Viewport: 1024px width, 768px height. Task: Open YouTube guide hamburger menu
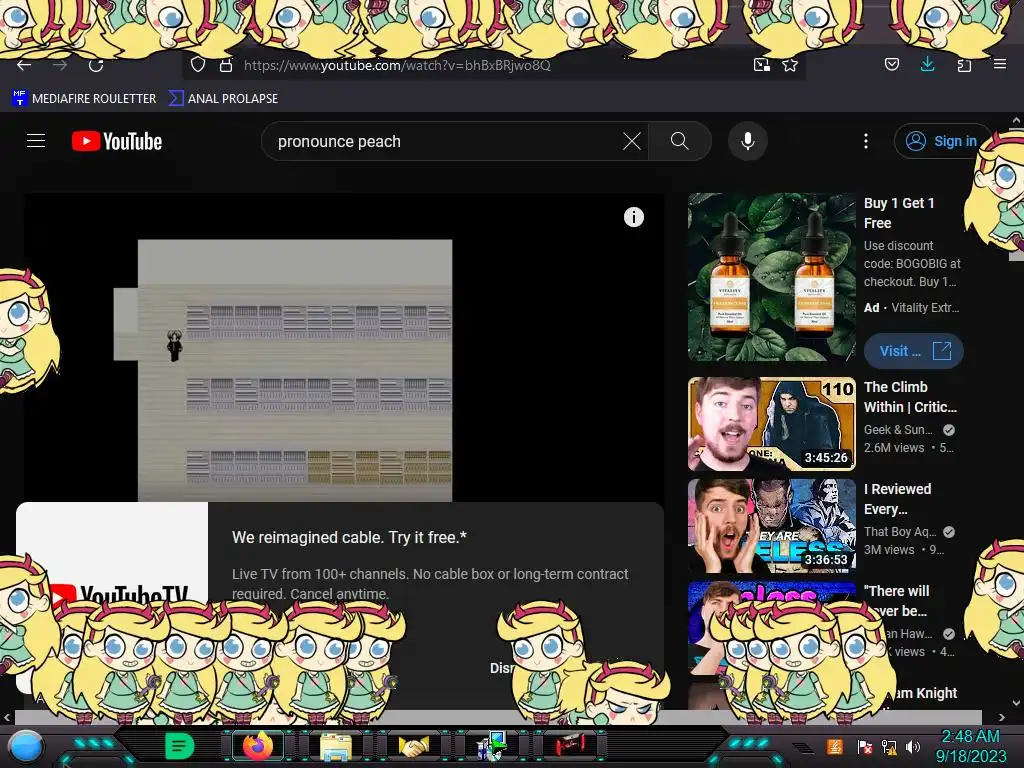coord(36,141)
